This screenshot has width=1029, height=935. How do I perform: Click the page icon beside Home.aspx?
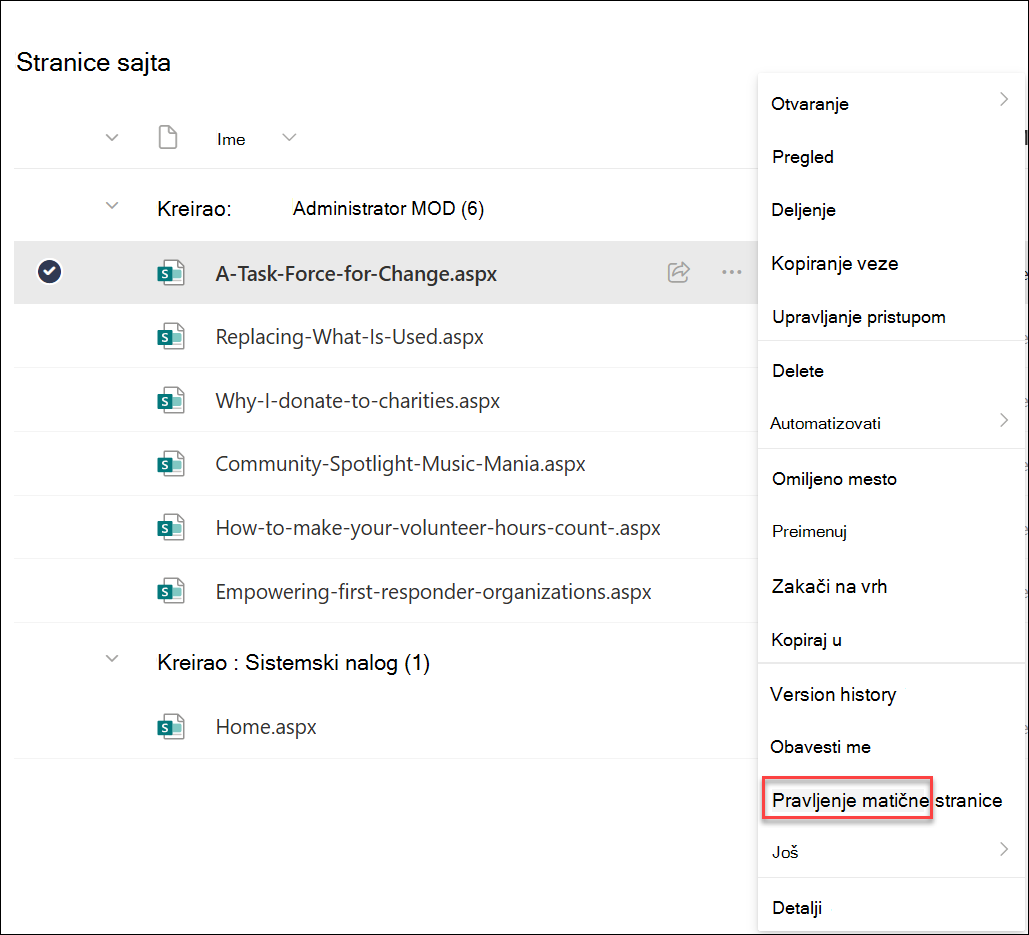[x=171, y=727]
